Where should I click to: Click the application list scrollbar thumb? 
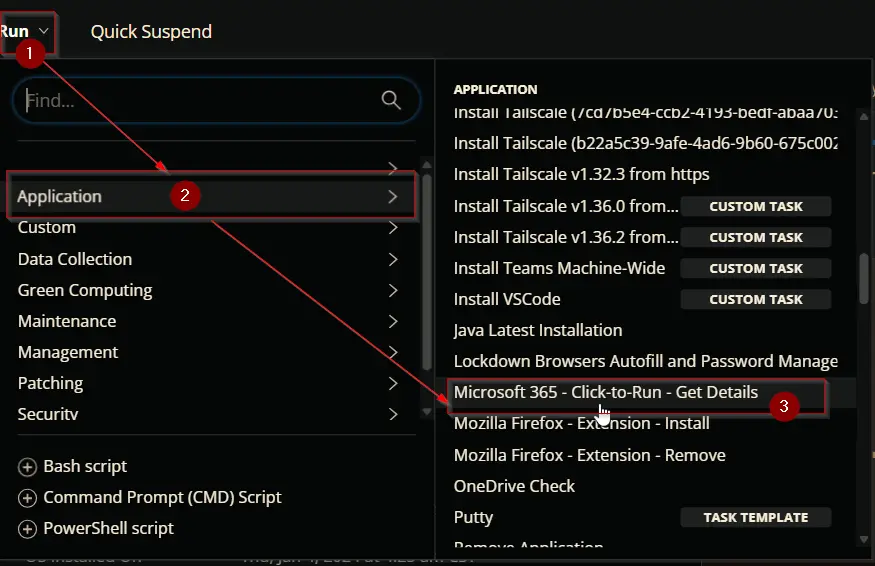coord(864,278)
